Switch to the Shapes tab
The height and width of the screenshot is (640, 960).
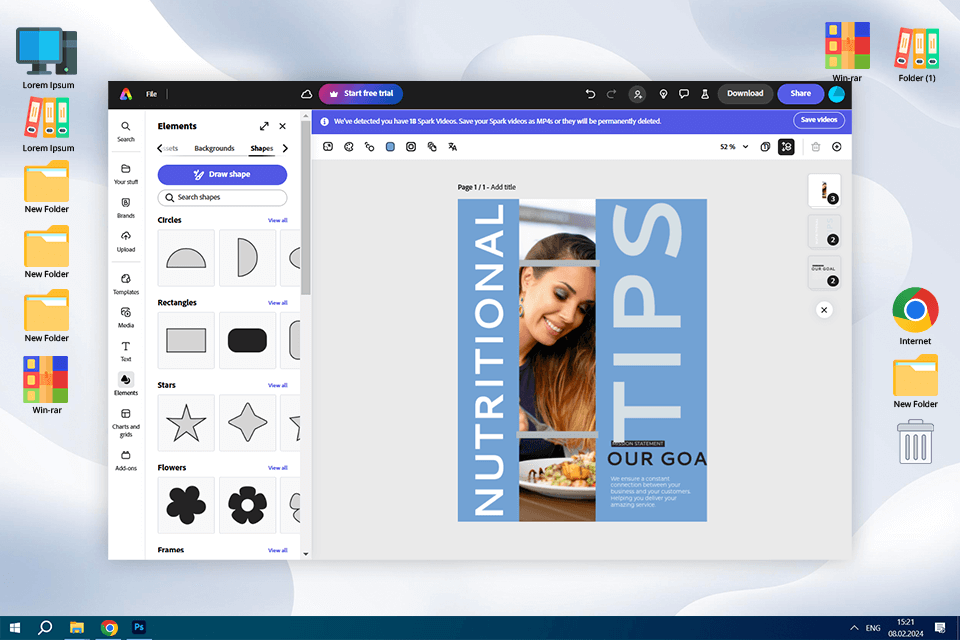[261, 148]
